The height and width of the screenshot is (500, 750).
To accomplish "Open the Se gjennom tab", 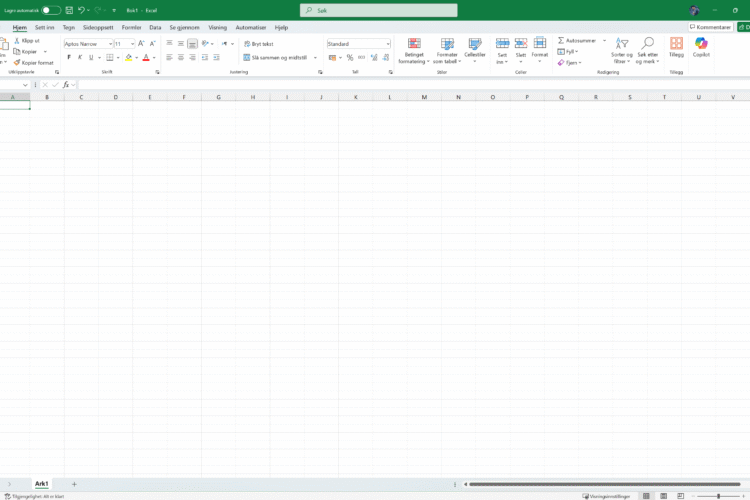I will tap(185, 28).
